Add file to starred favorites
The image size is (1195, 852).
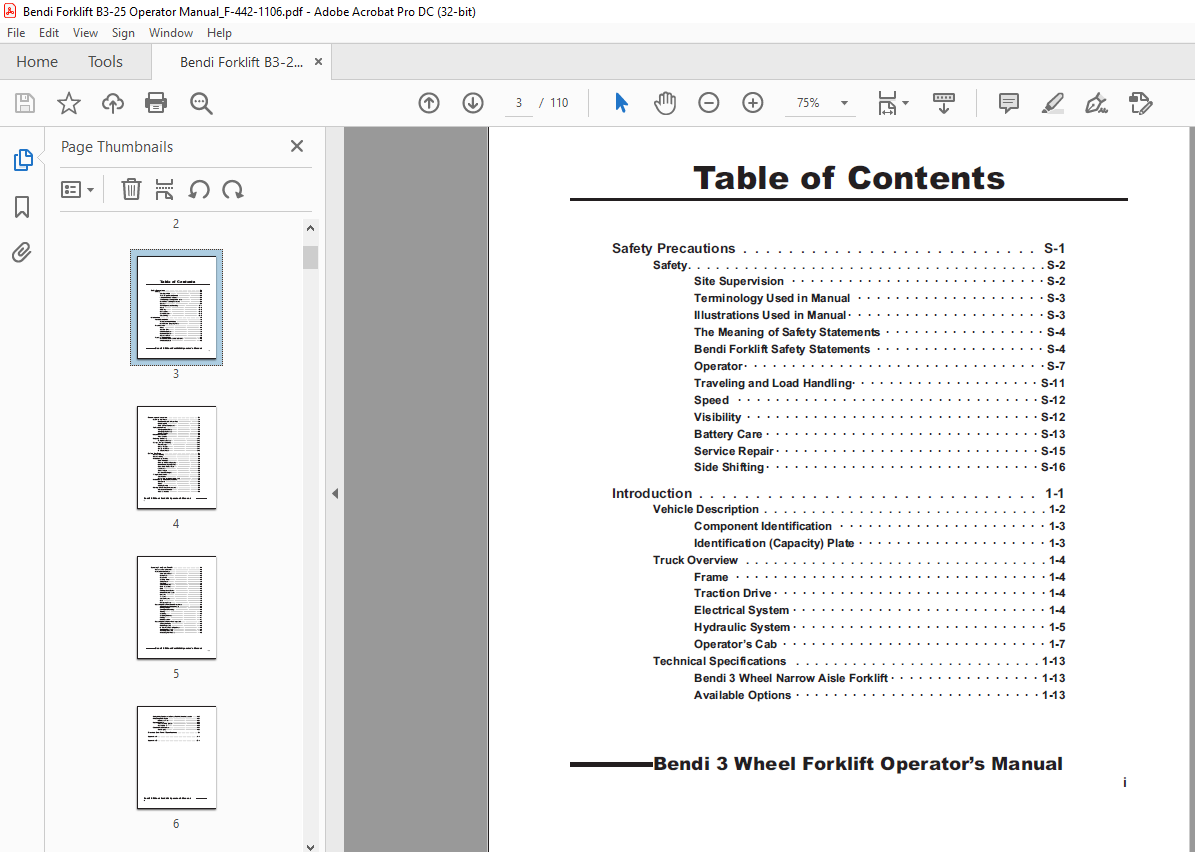(69, 103)
